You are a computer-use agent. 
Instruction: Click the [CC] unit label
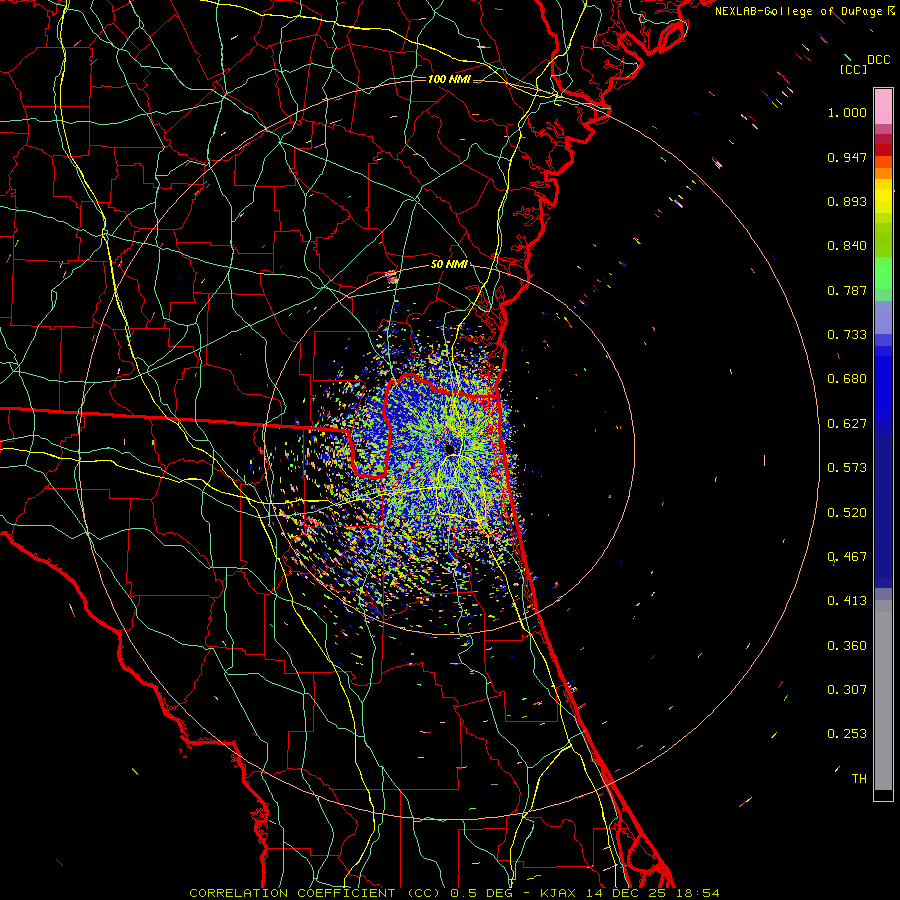[852, 69]
